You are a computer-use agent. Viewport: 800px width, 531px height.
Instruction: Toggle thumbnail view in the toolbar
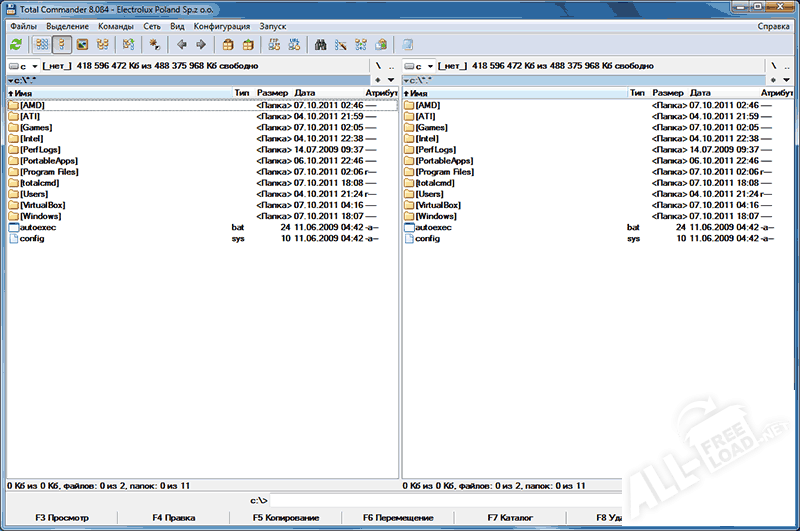[81, 44]
